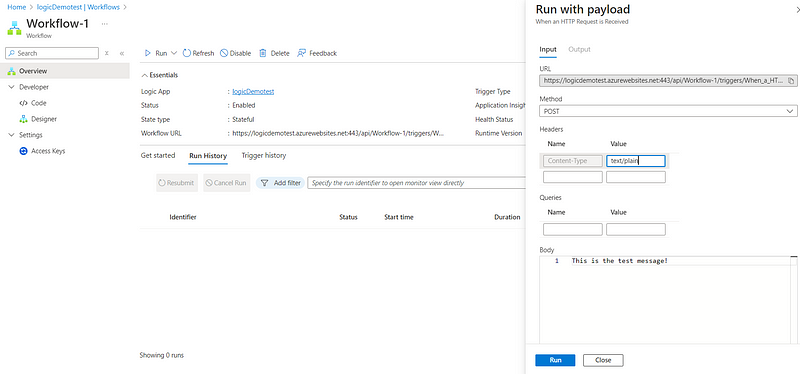Click the Content-Type value field
The width and height of the screenshot is (800, 374).
[x=636, y=161]
